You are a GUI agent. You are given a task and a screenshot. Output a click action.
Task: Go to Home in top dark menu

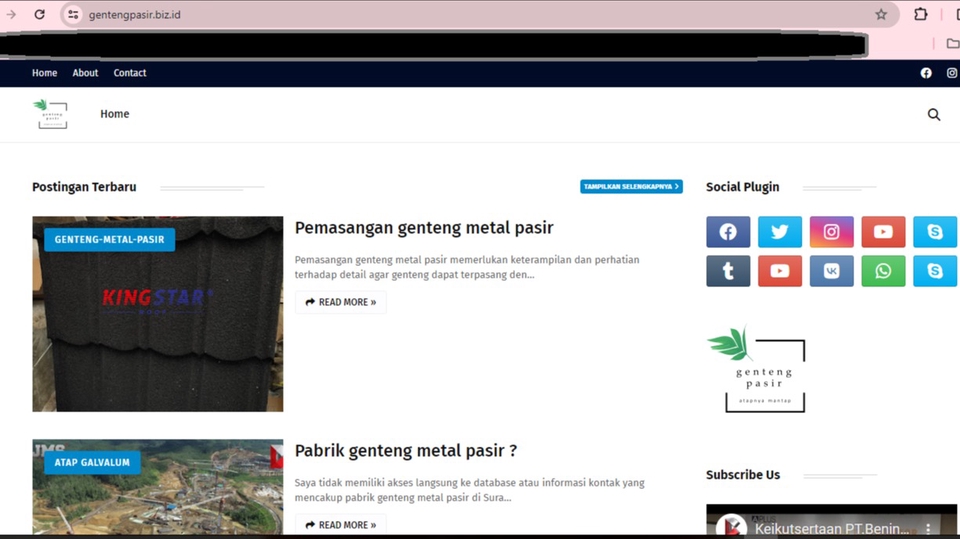(45, 73)
